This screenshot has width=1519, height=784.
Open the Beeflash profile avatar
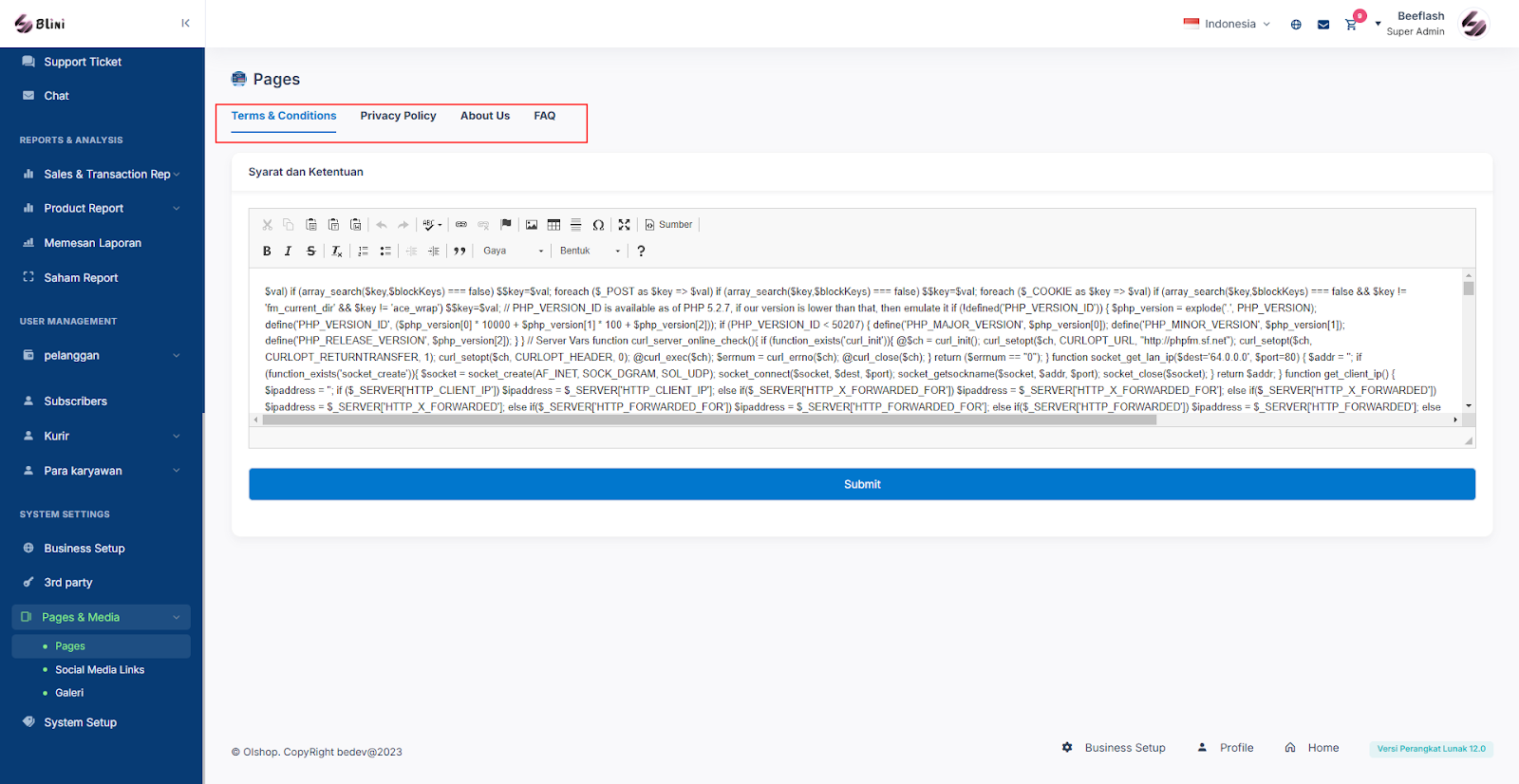[1473, 24]
